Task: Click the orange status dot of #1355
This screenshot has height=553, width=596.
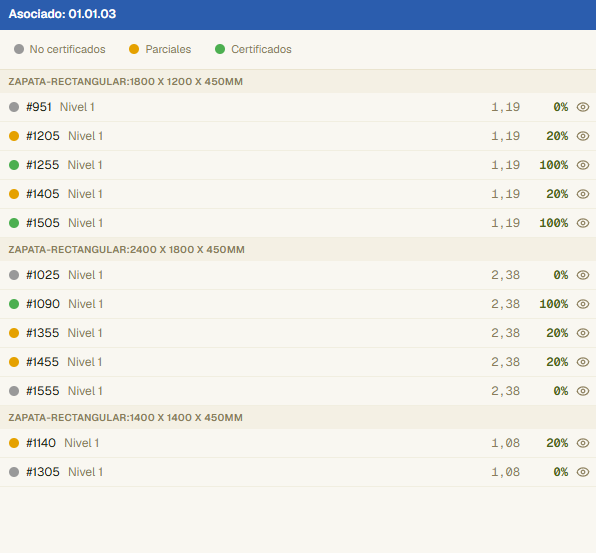Action: pyautogui.click(x=14, y=333)
